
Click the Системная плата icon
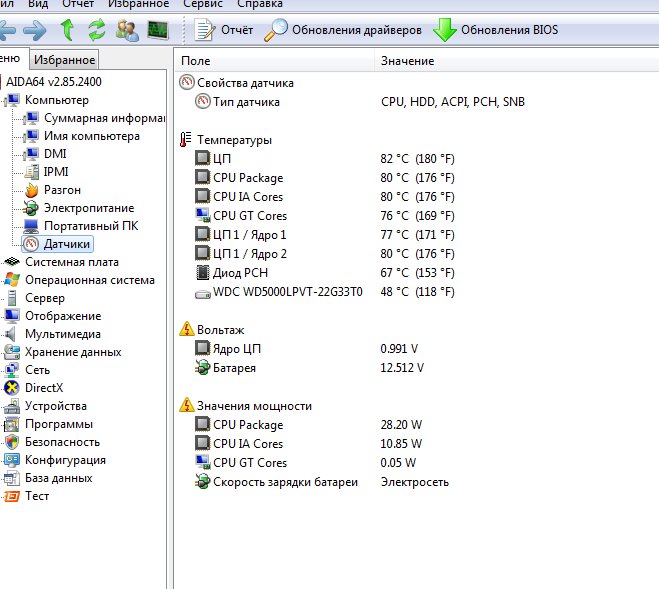[12, 262]
